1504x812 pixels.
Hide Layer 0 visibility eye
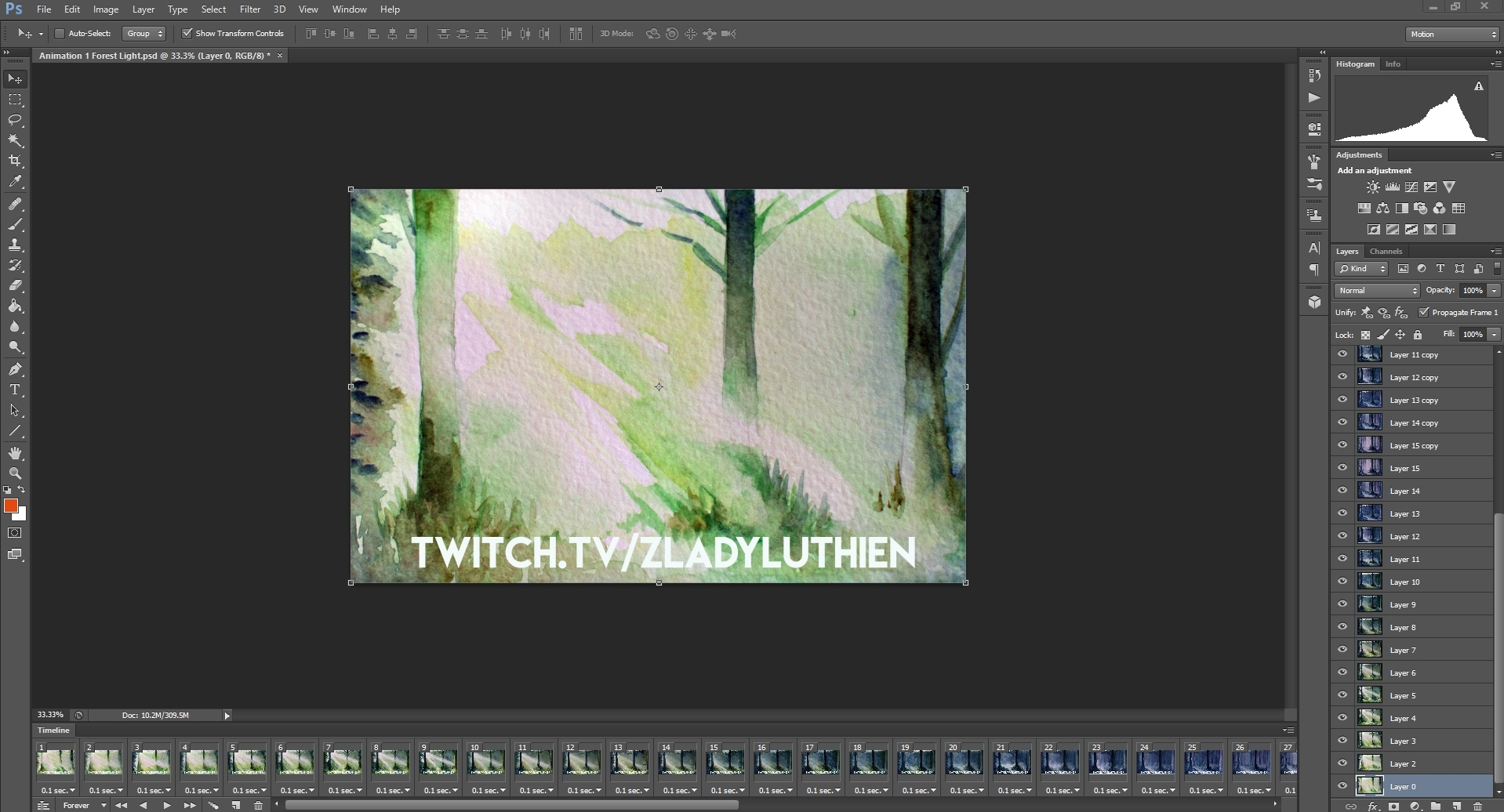coord(1342,787)
